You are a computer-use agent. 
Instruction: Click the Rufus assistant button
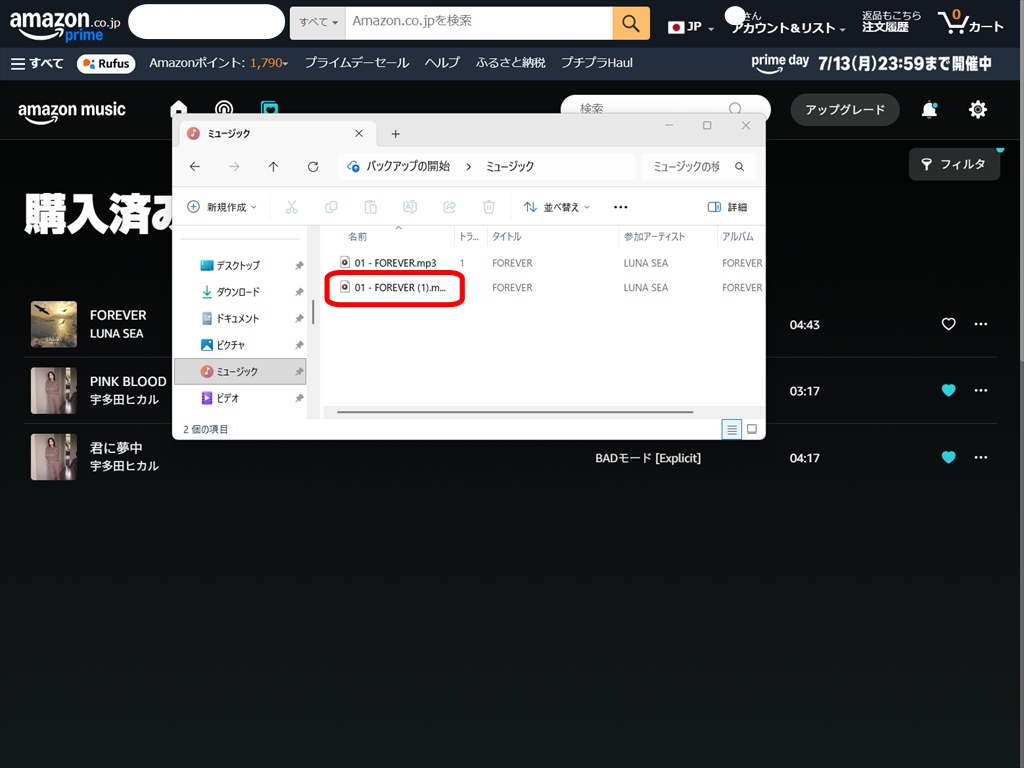(x=106, y=63)
